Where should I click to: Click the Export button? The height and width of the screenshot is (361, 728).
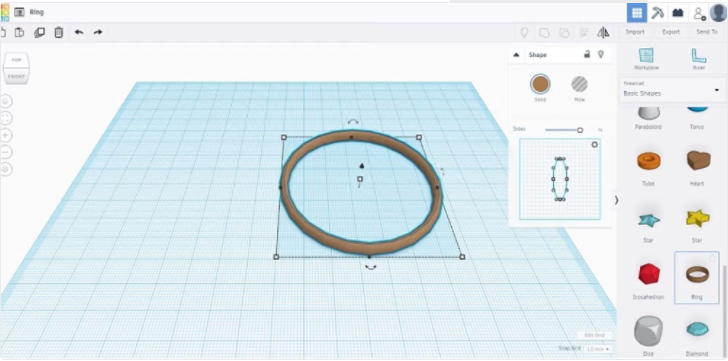[x=671, y=32]
